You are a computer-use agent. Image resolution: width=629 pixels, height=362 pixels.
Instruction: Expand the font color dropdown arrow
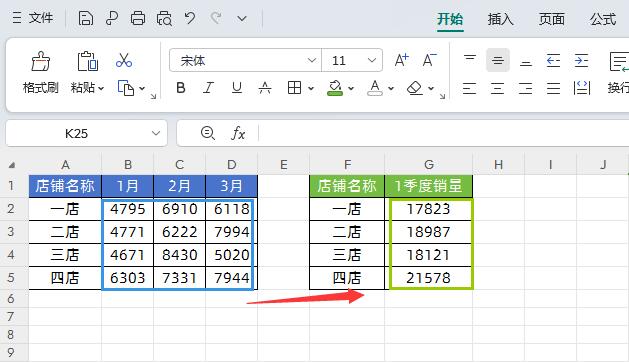point(391,88)
